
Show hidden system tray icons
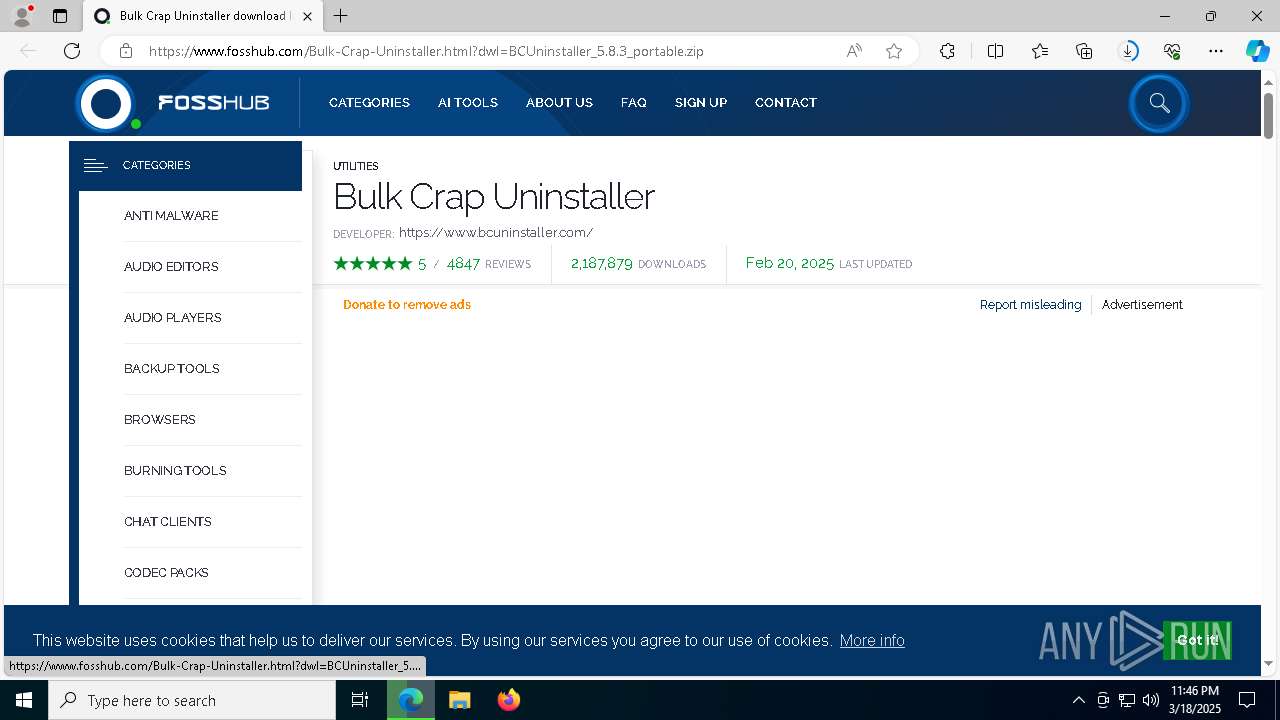click(1078, 700)
